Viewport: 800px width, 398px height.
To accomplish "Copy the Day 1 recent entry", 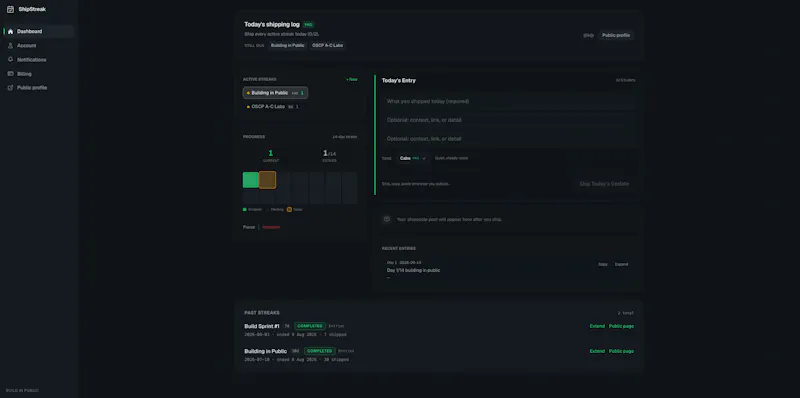I will click(603, 264).
